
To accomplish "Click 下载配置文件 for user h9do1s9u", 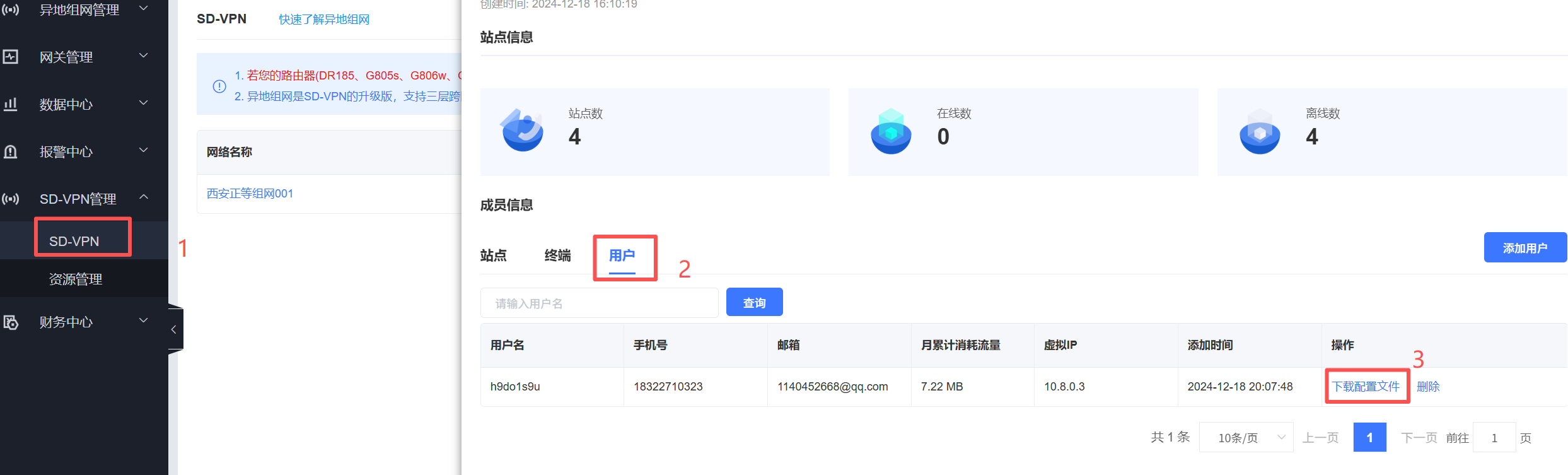I will click(1366, 386).
